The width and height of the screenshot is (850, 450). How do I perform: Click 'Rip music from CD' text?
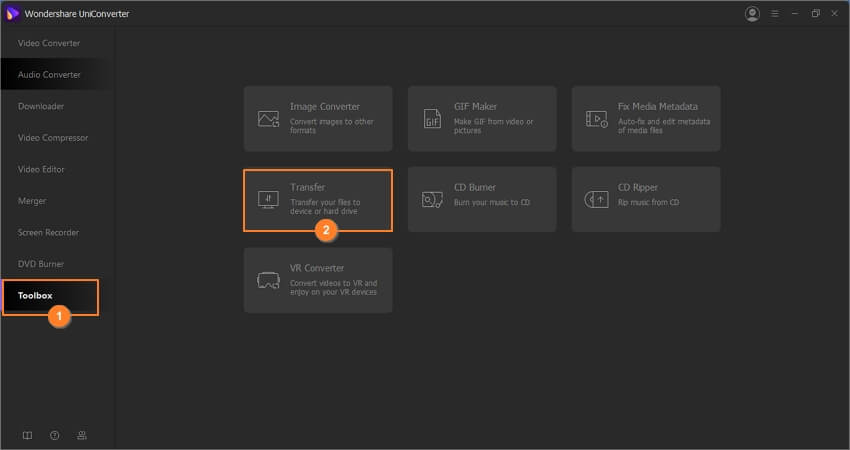648,202
